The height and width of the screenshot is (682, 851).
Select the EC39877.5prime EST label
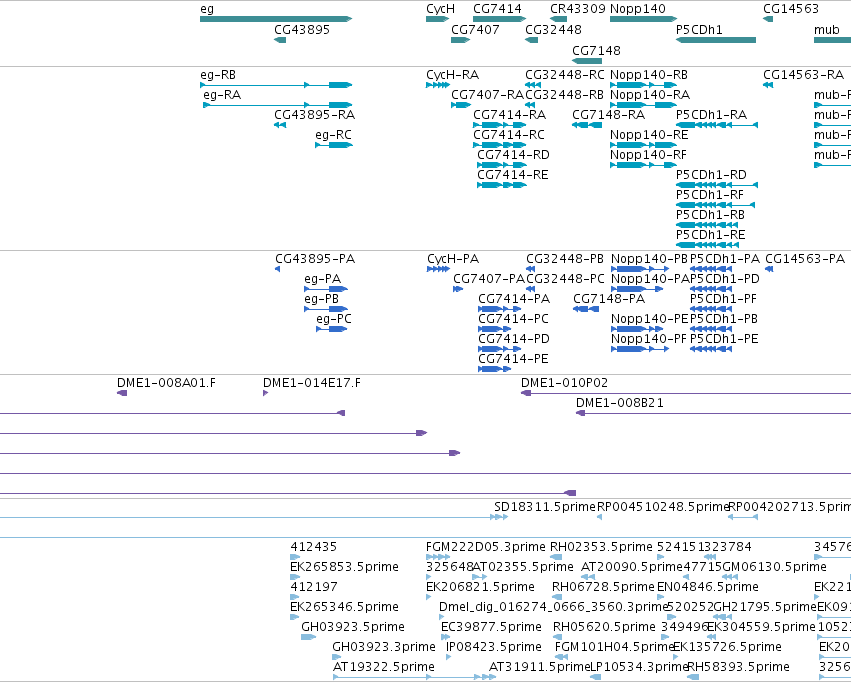tap(491, 627)
